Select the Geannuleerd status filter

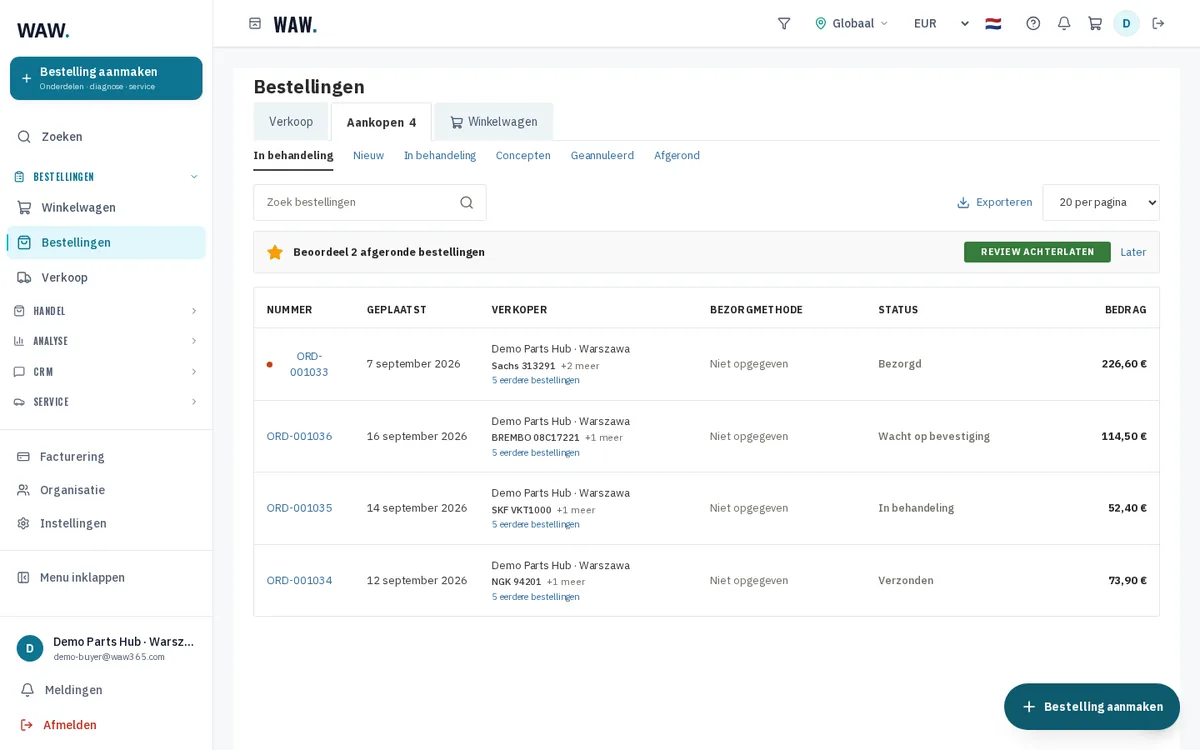[x=602, y=155]
